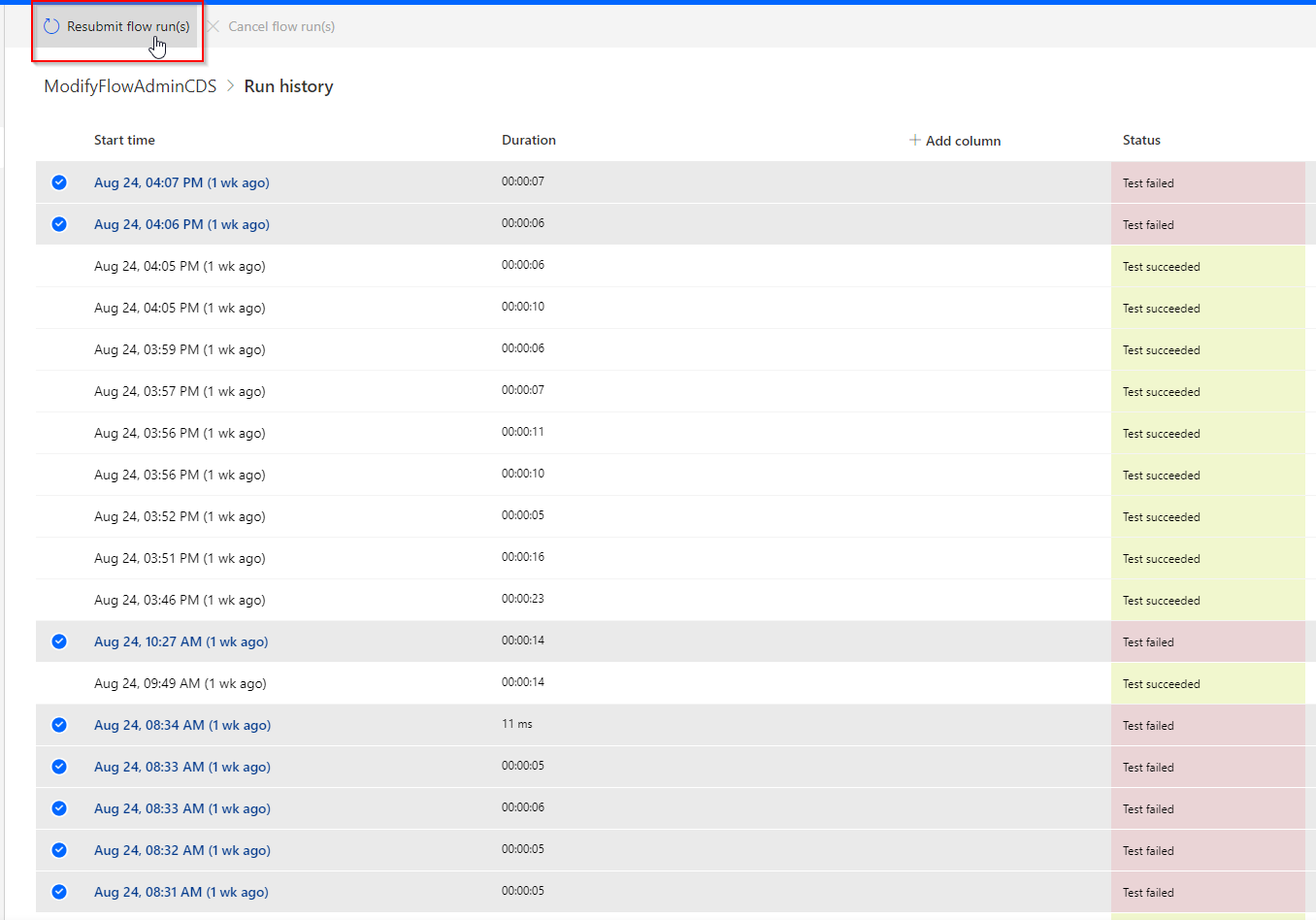Click the 11 ms duration cell
Image resolution: width=1316 pixels, height=920 pixels.
517,724
